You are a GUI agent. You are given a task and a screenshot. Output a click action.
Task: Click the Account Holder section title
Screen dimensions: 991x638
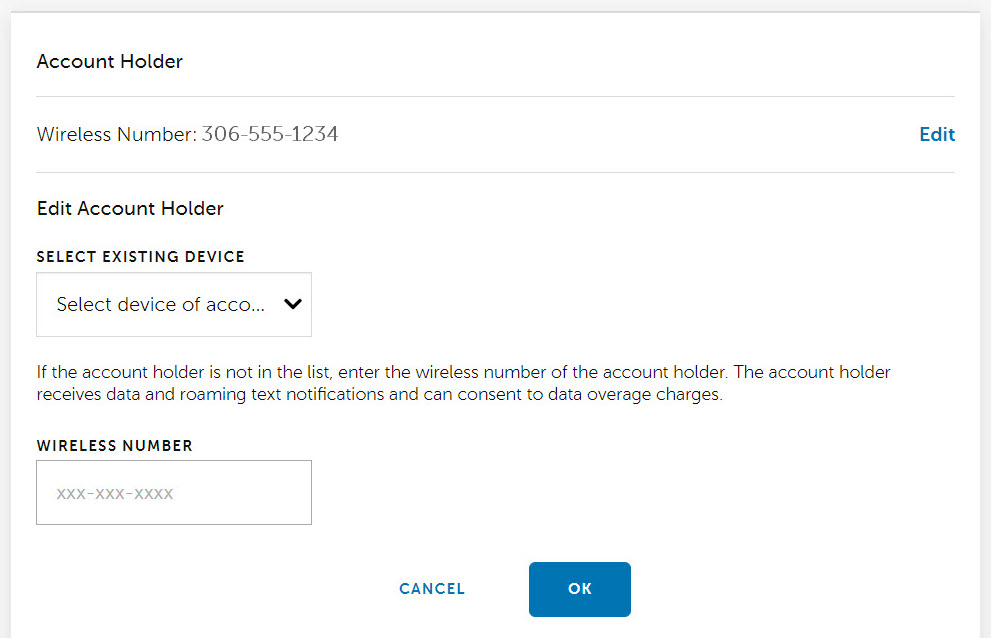click(109, 61)
